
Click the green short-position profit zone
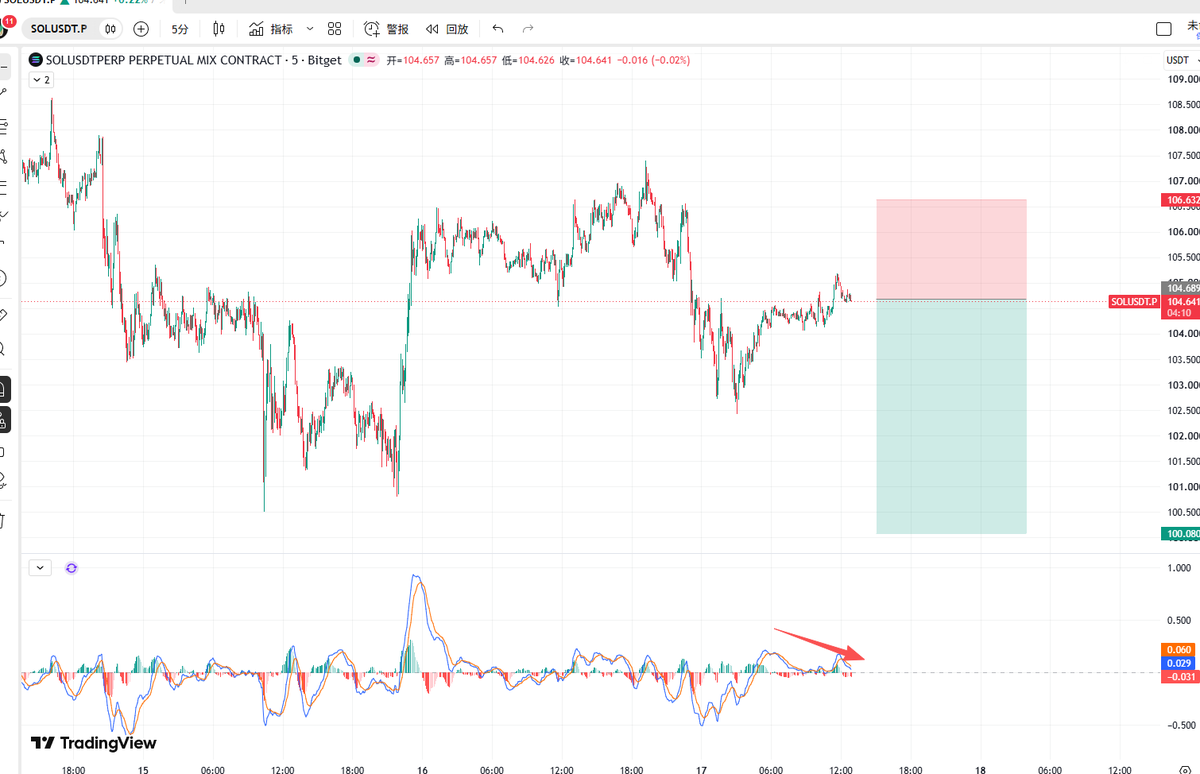951,416
